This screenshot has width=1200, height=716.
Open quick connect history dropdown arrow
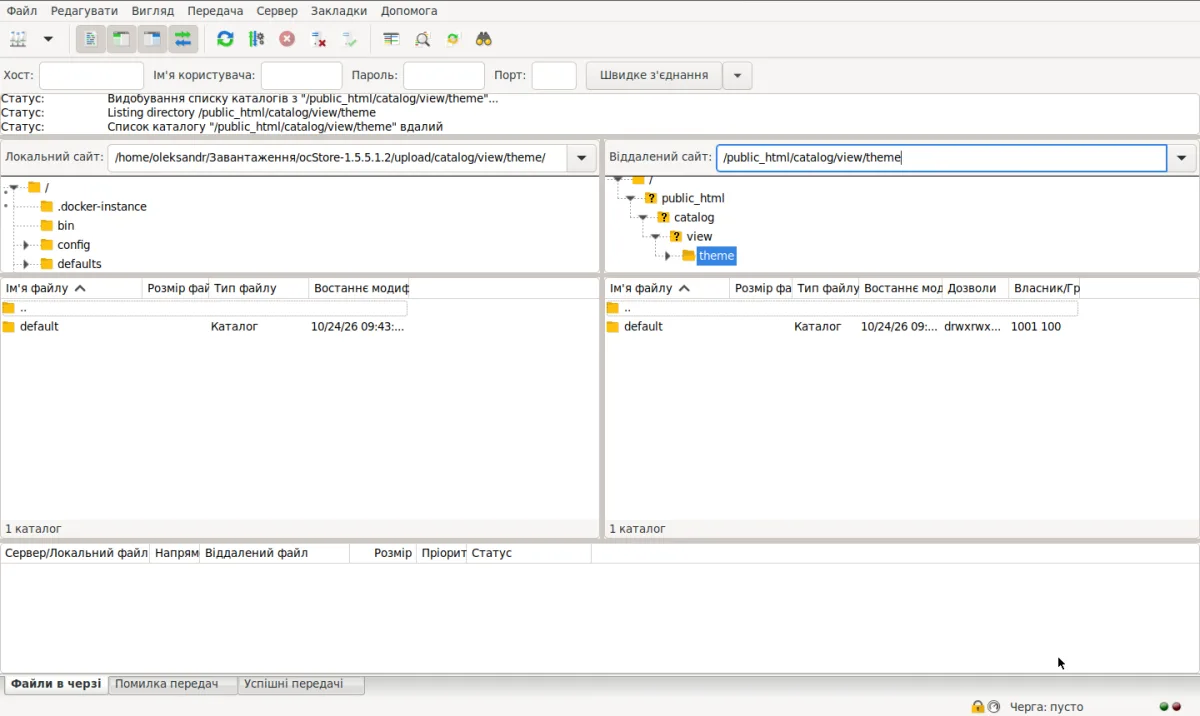click(x=738, y=75)
